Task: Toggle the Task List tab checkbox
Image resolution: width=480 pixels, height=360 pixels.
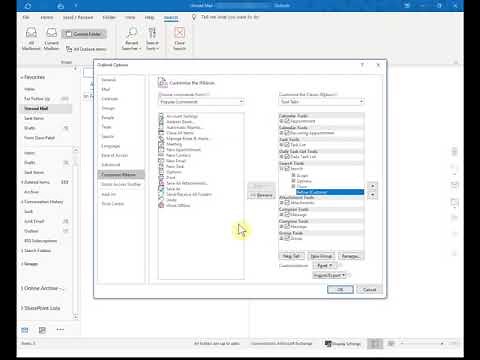Action: tap(287, 145)
